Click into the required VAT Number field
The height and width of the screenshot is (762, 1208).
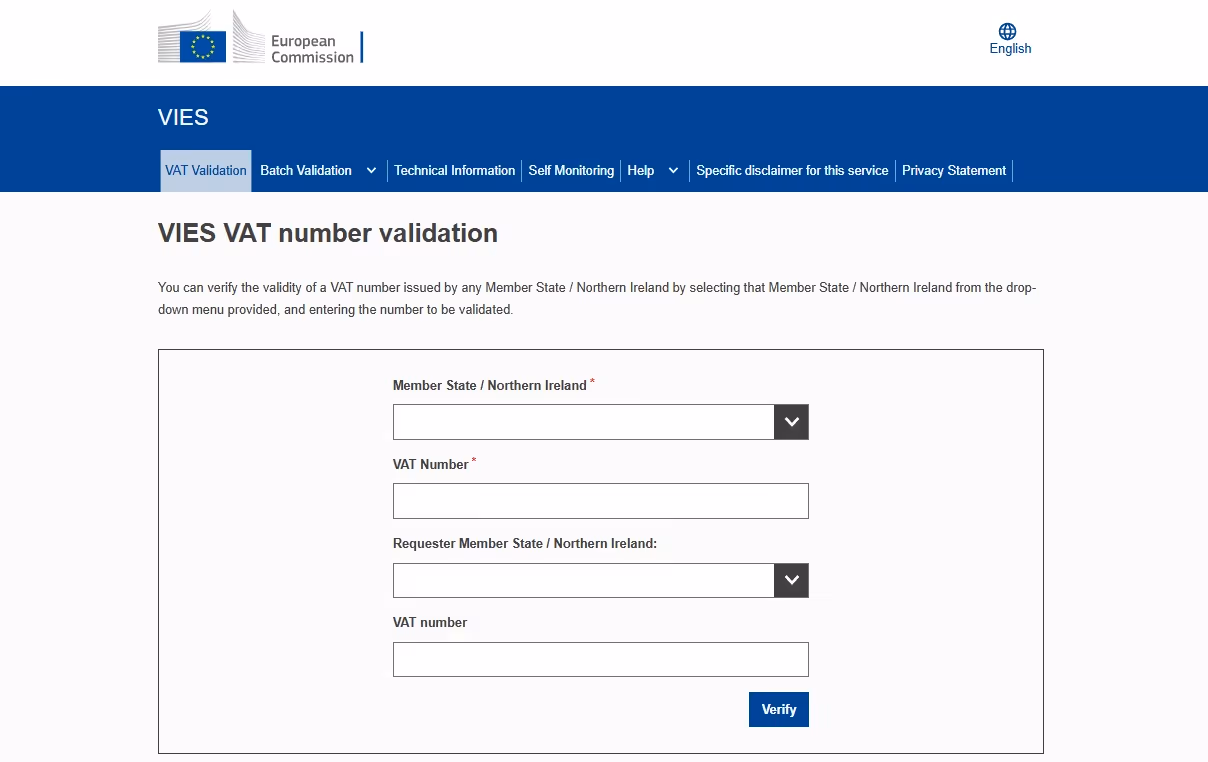pyautogui.click(x=600, y=500)
